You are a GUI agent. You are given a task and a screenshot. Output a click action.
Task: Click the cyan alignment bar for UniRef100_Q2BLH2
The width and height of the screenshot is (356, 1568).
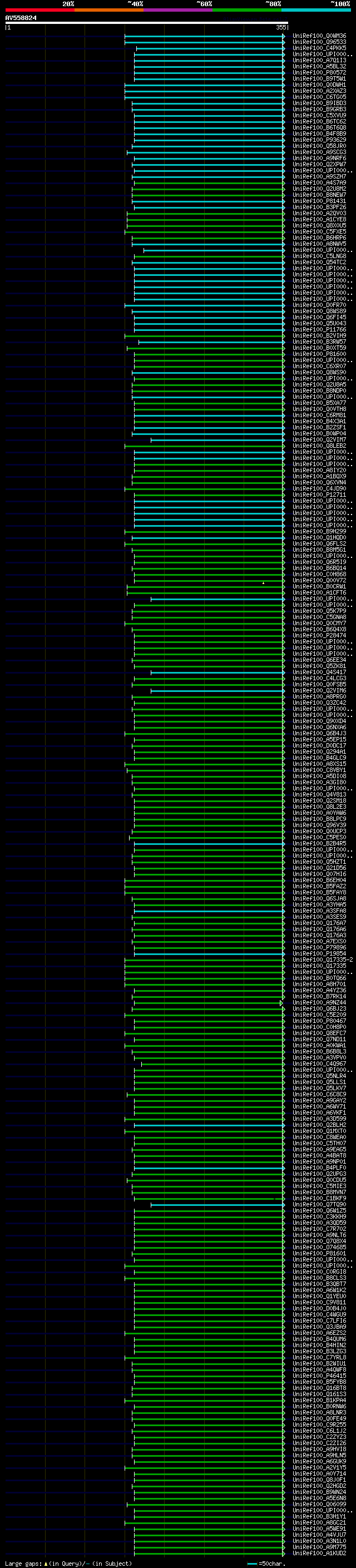pos(209,1125)
